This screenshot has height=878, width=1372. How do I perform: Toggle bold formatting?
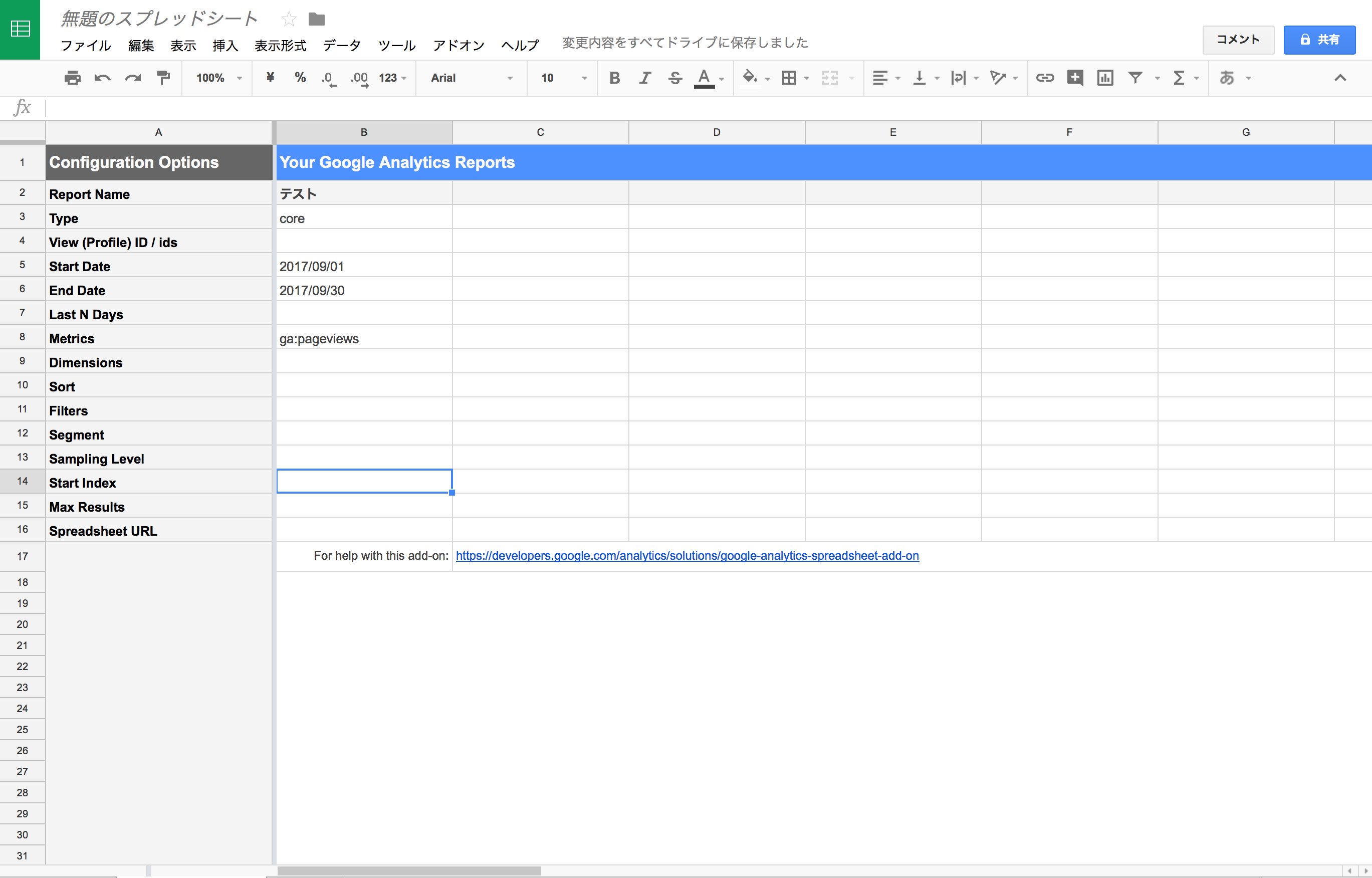pyautogui.click(x=614, y=78)
